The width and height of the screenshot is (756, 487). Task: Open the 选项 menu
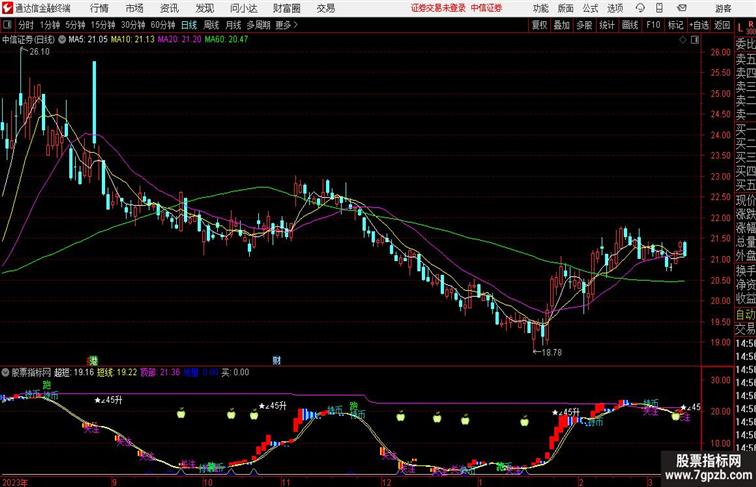[x=615, y=8]
